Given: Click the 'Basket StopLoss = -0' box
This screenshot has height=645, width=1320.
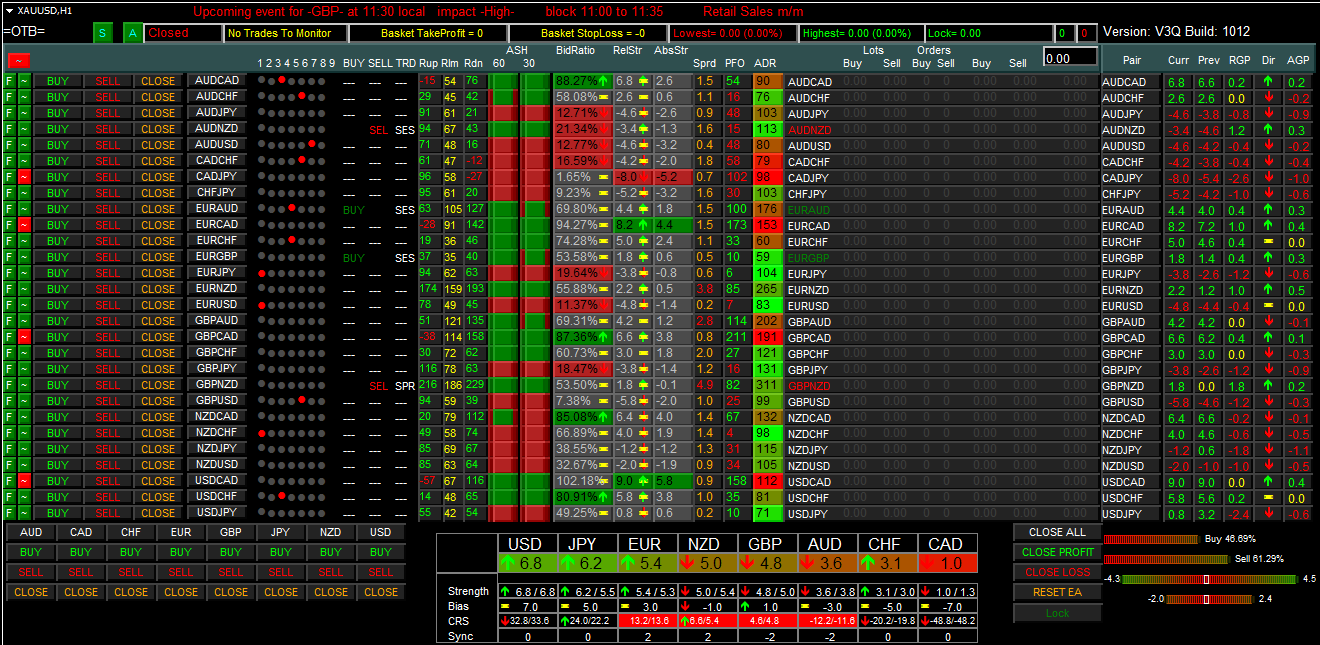Looking at the screenshot, I should click(586, 33).
